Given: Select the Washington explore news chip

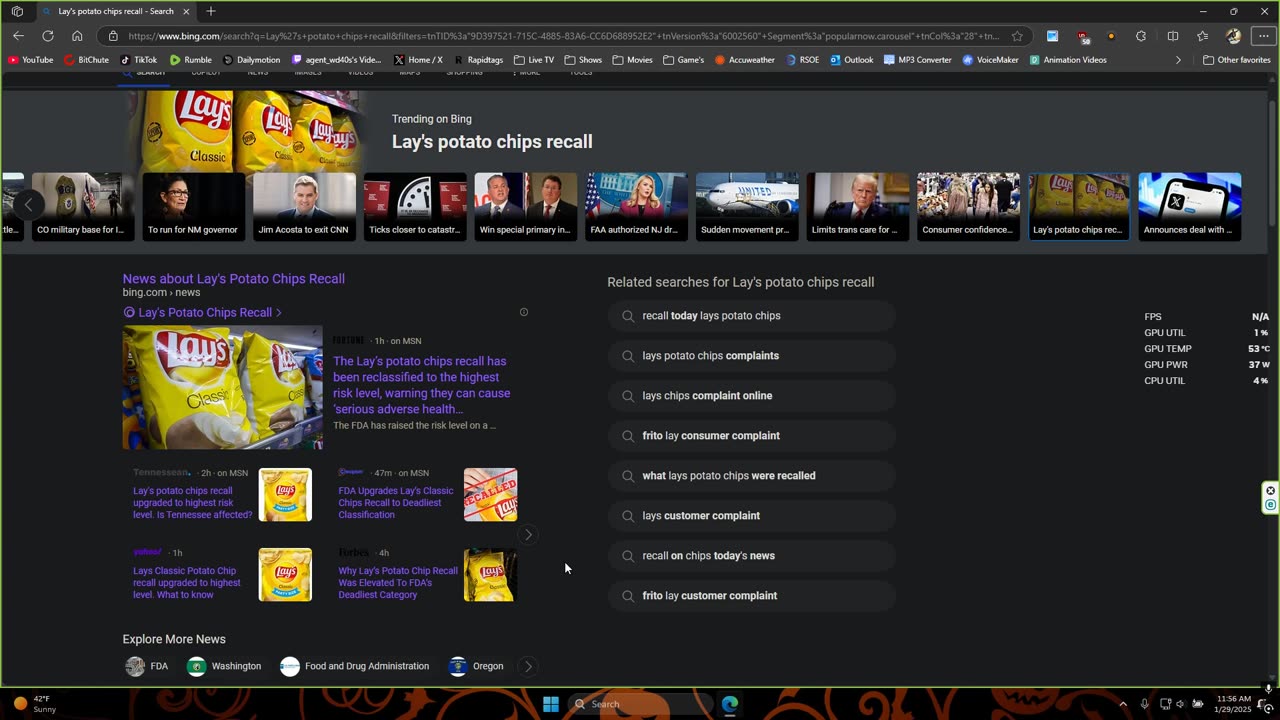Looking at the screenshot, I should [225, 666].
